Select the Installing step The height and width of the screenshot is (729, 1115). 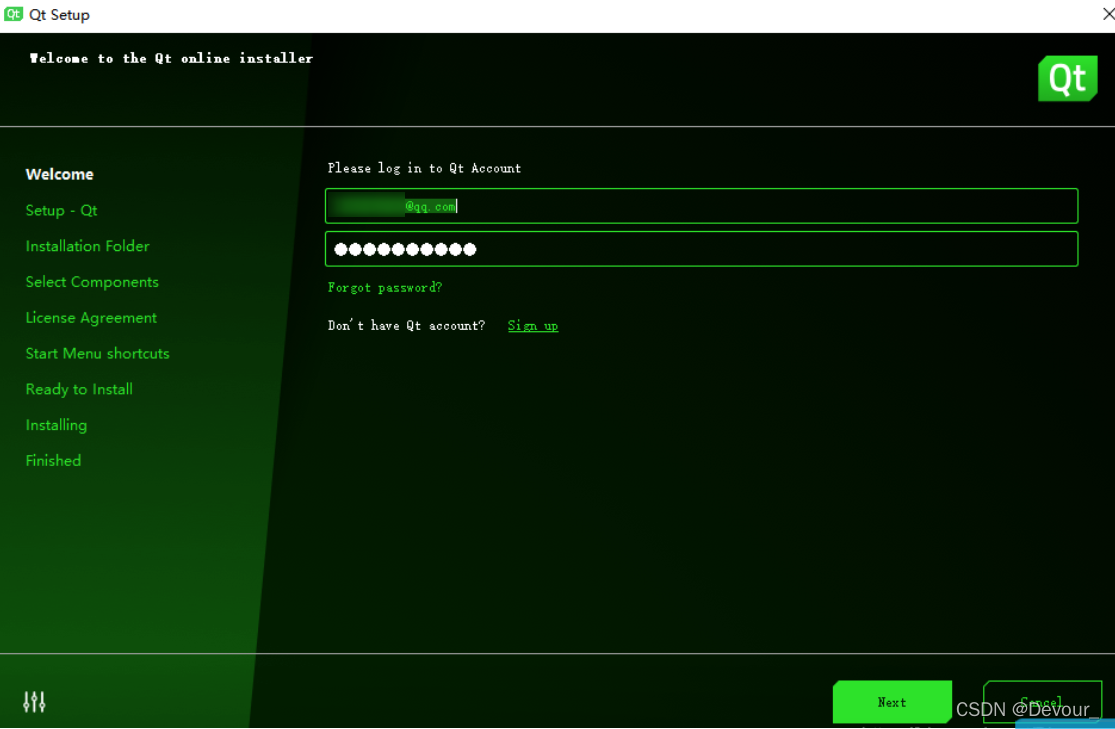coord(56,425)
